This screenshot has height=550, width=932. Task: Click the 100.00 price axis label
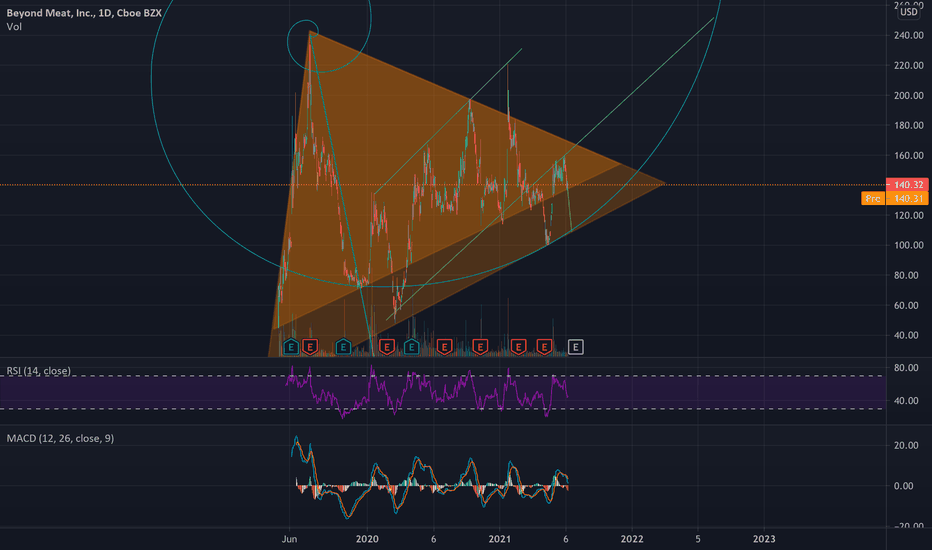(x=908, y=246)
